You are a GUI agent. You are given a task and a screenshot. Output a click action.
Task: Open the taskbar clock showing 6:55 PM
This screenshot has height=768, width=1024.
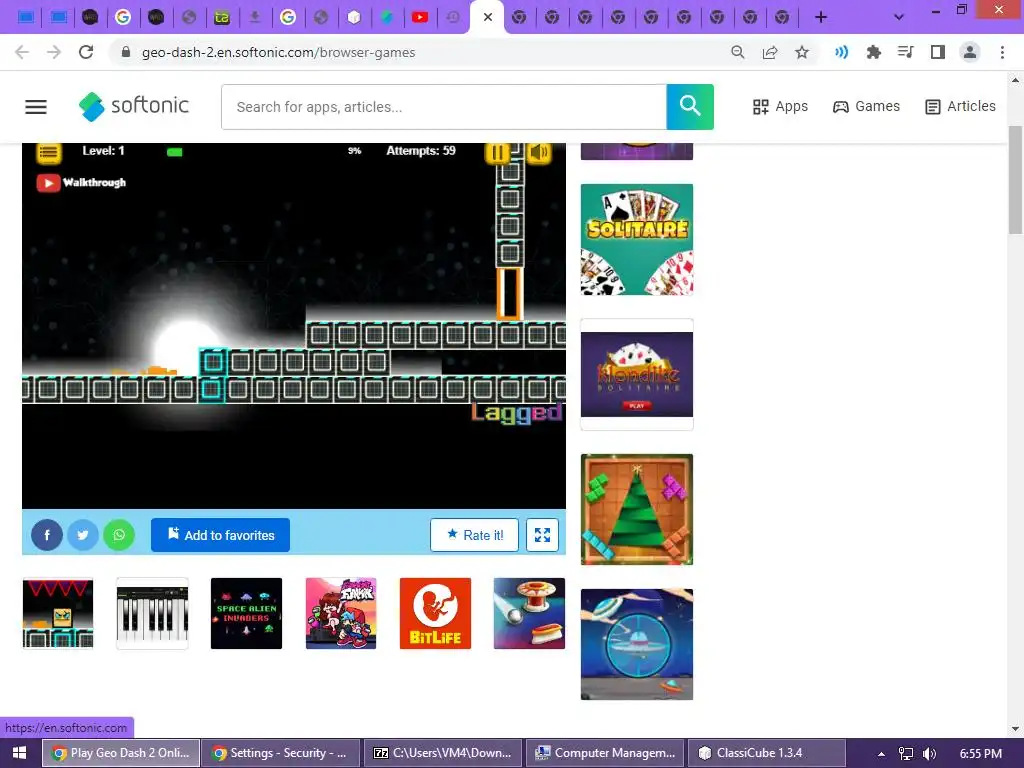[981, 754]
